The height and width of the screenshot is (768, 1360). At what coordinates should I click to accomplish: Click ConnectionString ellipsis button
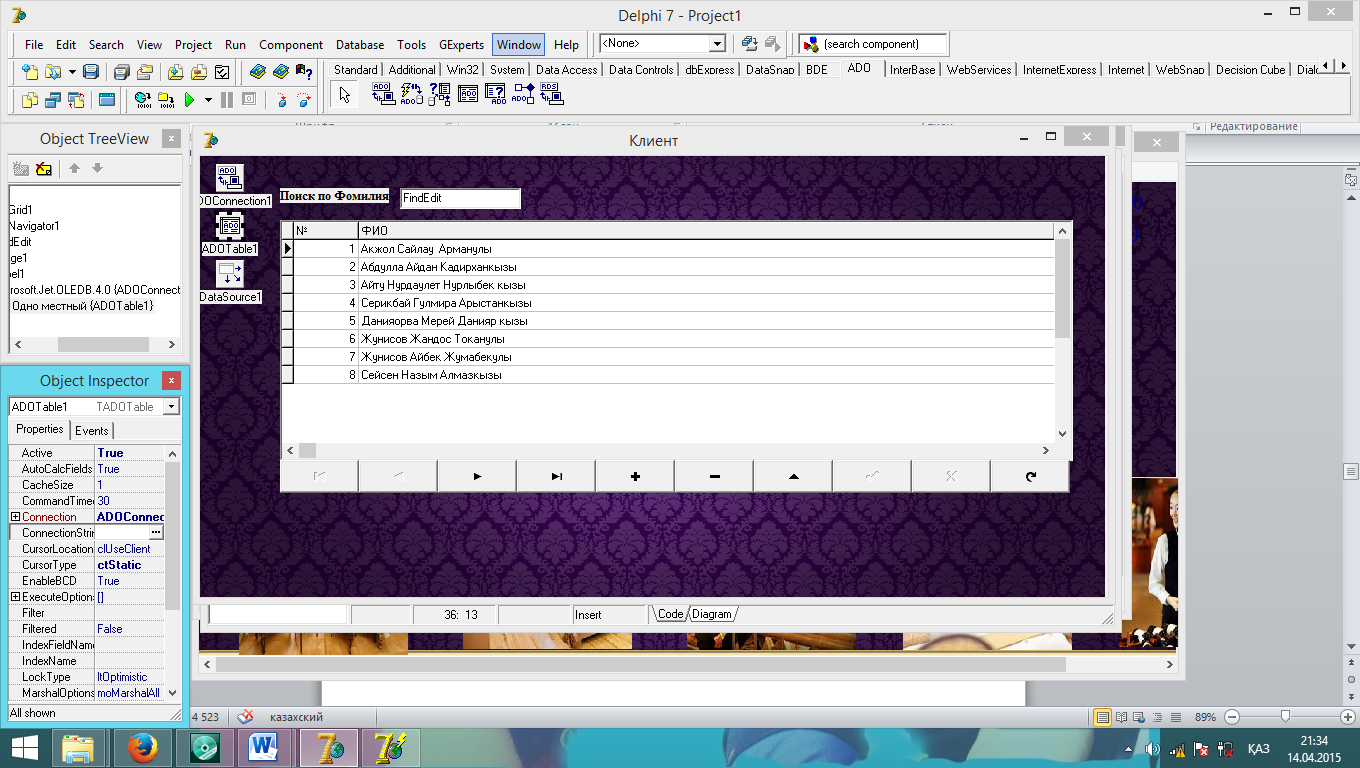tap(156, 533)
